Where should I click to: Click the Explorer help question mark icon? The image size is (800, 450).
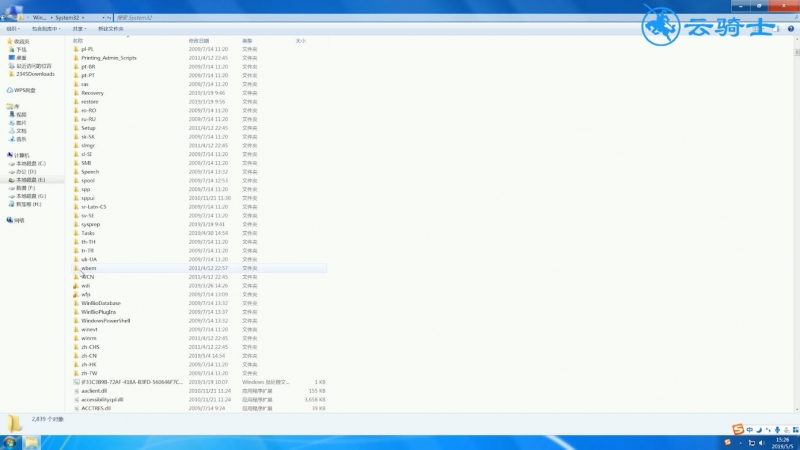pos(790,29)
